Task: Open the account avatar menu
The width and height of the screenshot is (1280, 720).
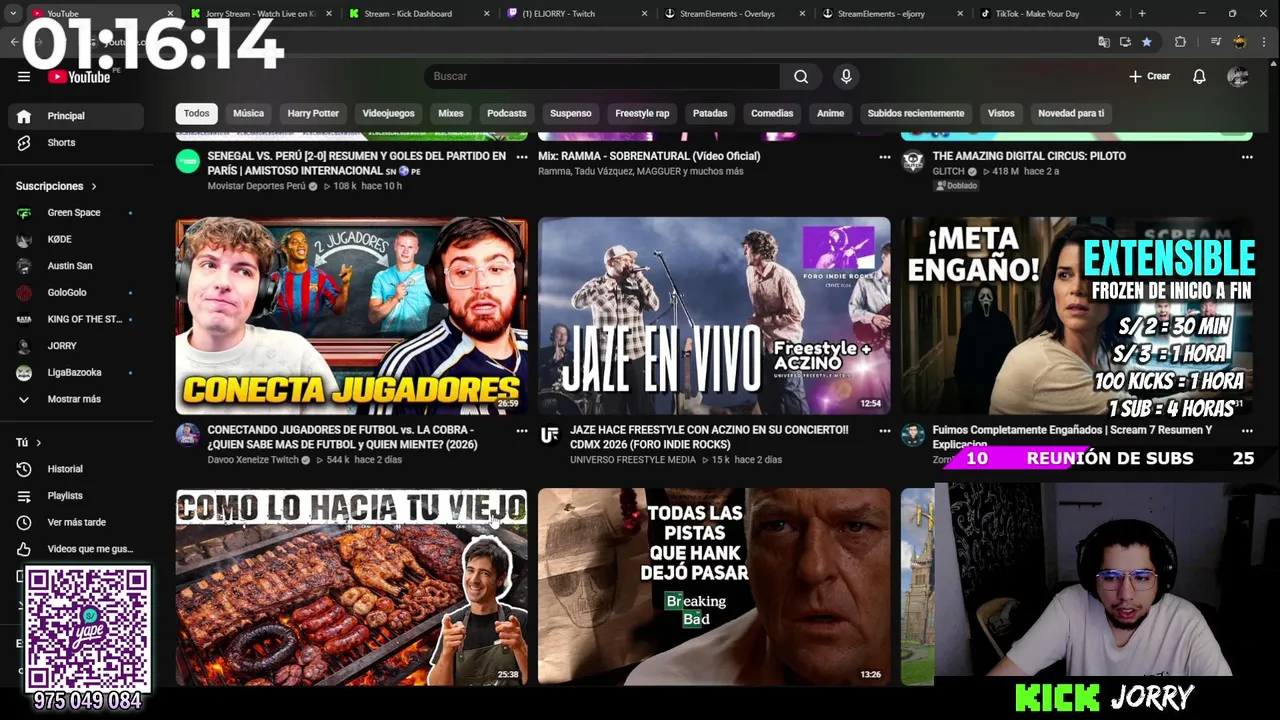Action: pyautogui.click(x=1238, y=76)
